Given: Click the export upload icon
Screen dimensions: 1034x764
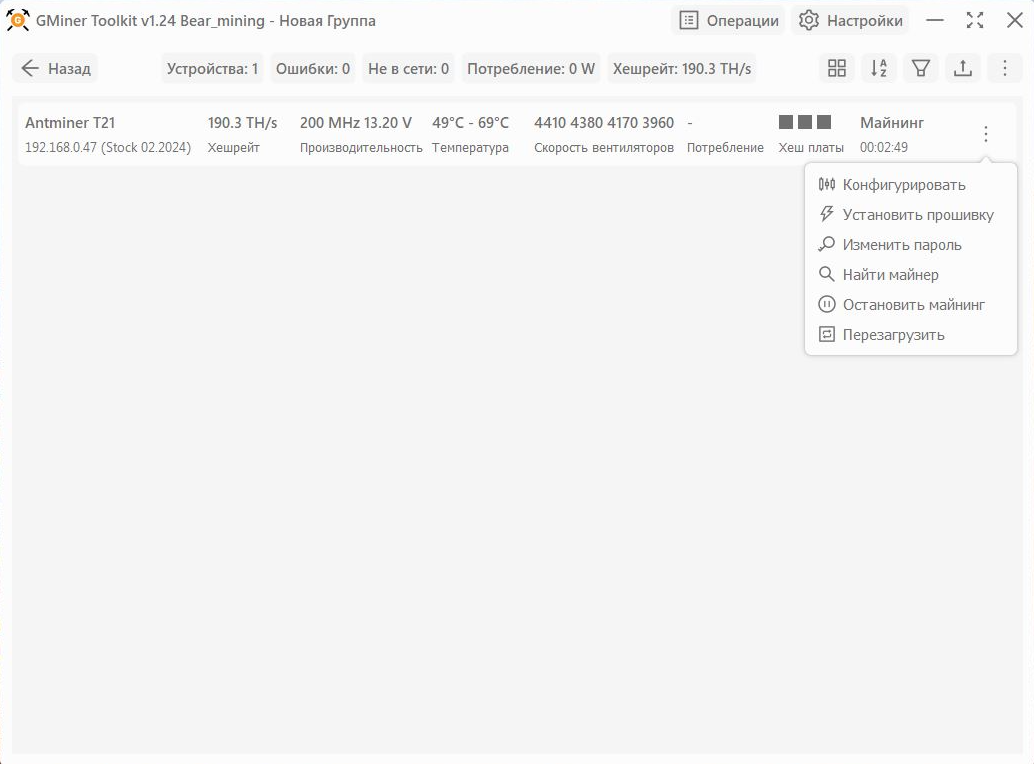Looking at the screenshot, I should [x=963, y=69].
